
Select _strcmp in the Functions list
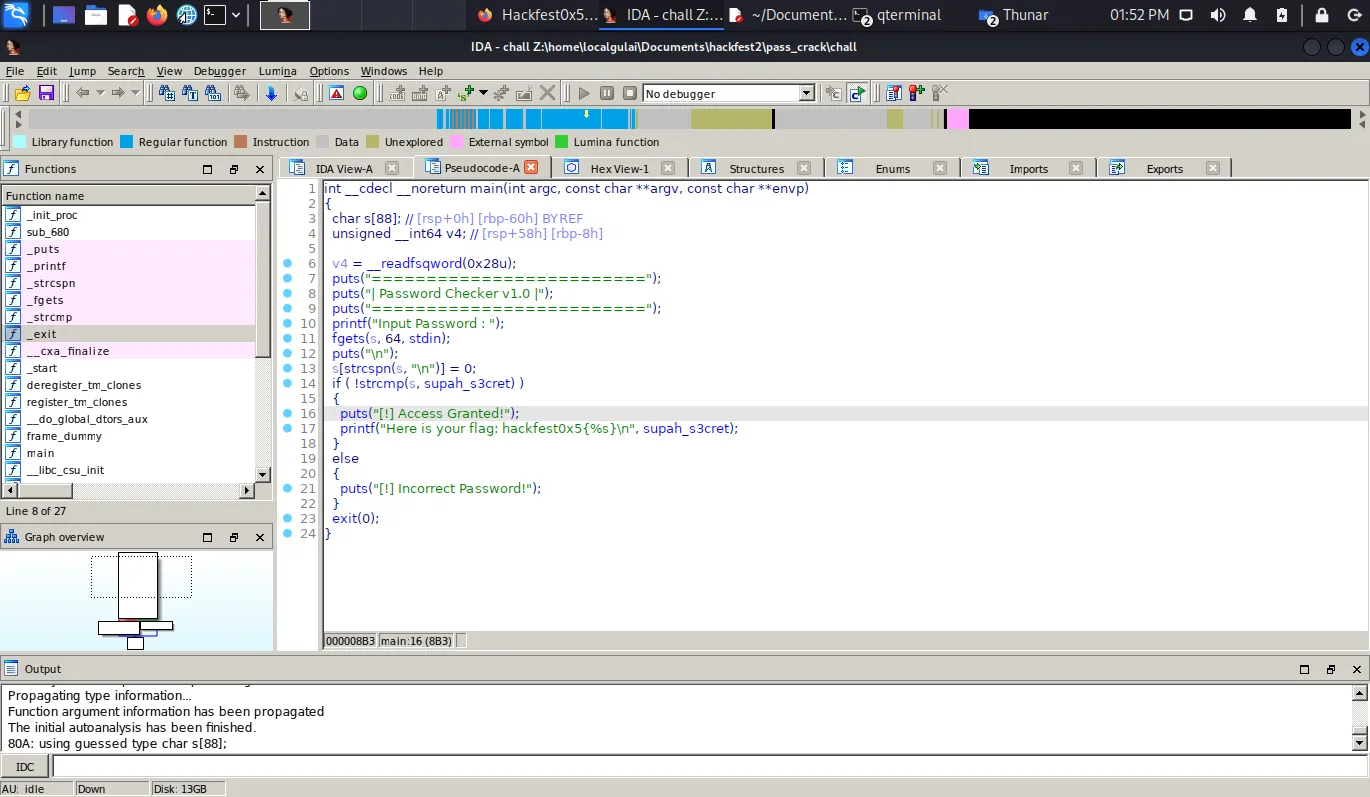[x=49, y=317]
